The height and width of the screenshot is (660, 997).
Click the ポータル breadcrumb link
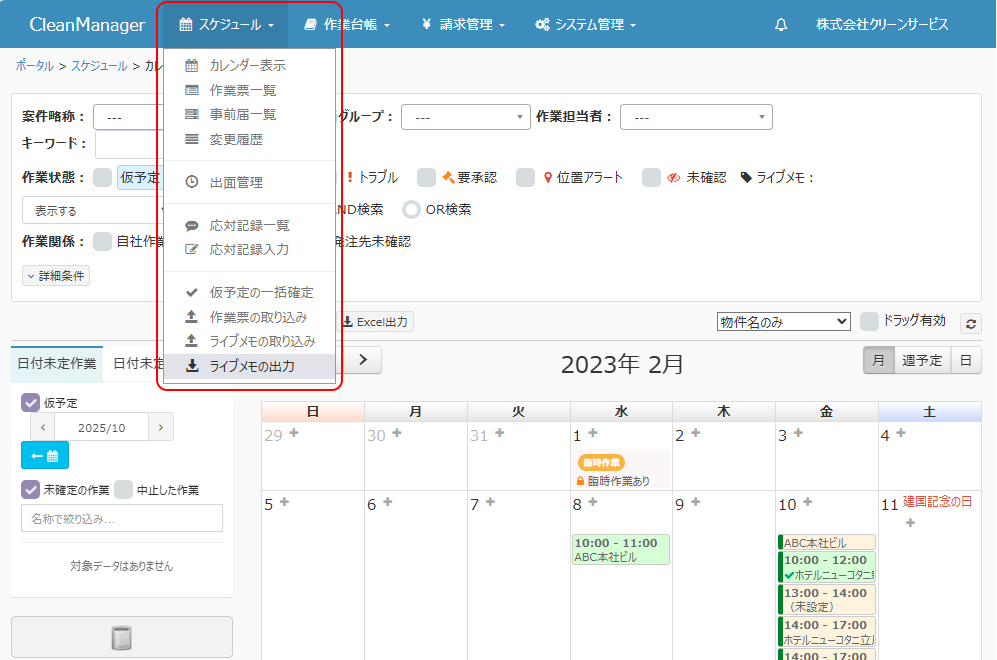pyautogui.click(x=35, y=65)
